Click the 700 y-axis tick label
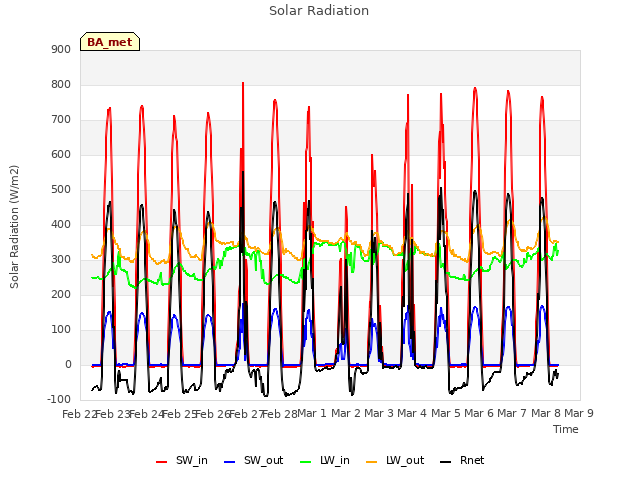The height and width of the screenshot is (480, 640). coord(61,120)
